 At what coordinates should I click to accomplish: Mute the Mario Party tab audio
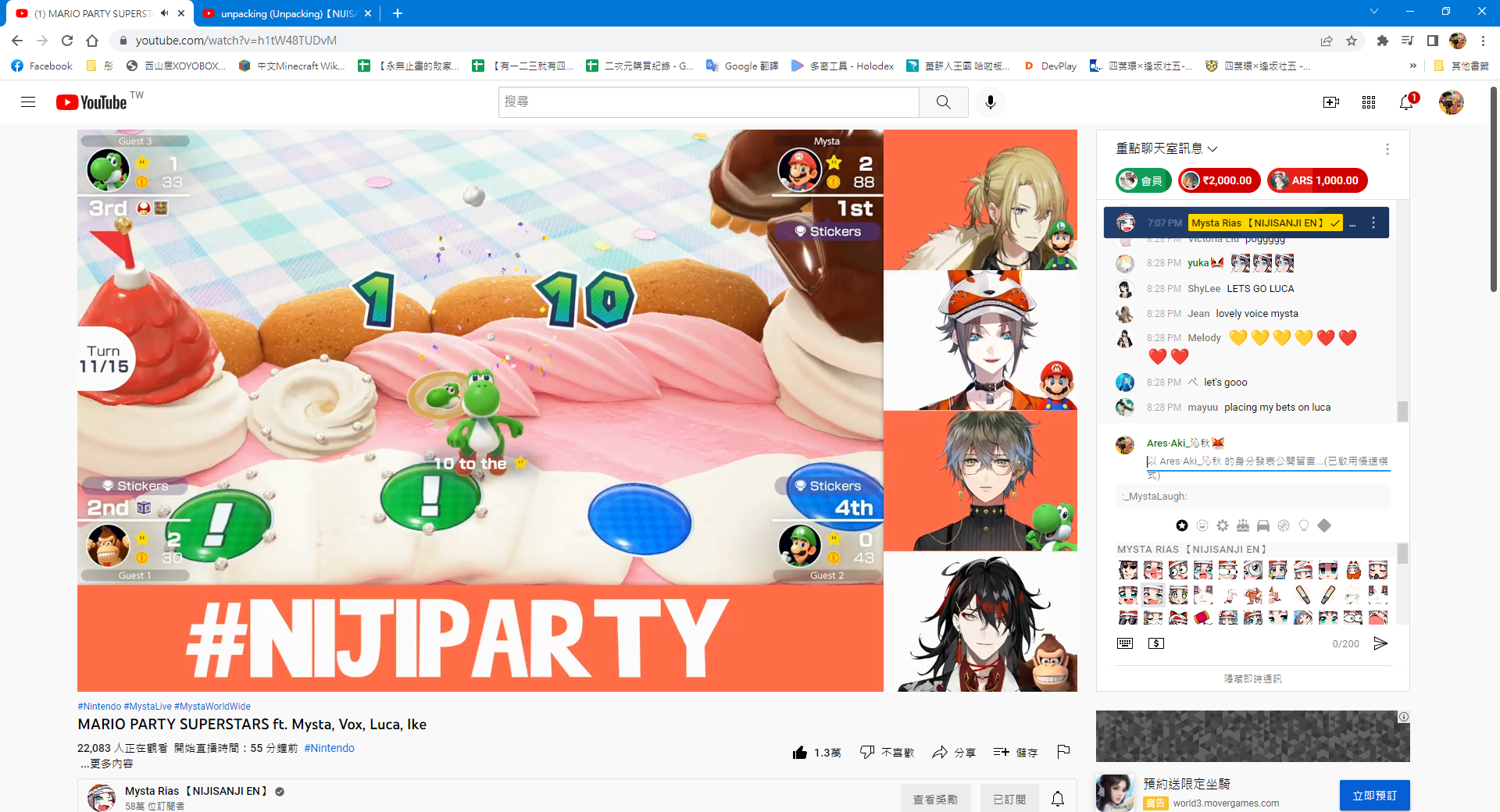(x=164, y=13)
